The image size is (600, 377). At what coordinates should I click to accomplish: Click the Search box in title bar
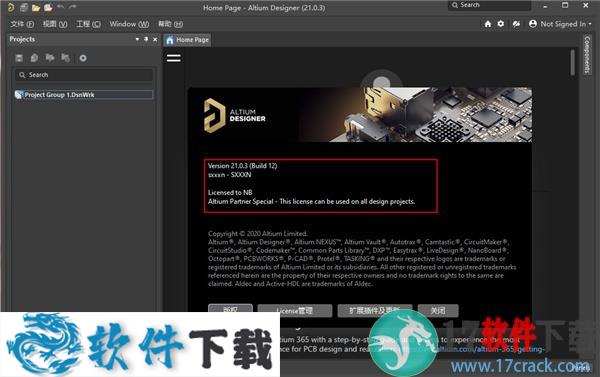[489, 5]
